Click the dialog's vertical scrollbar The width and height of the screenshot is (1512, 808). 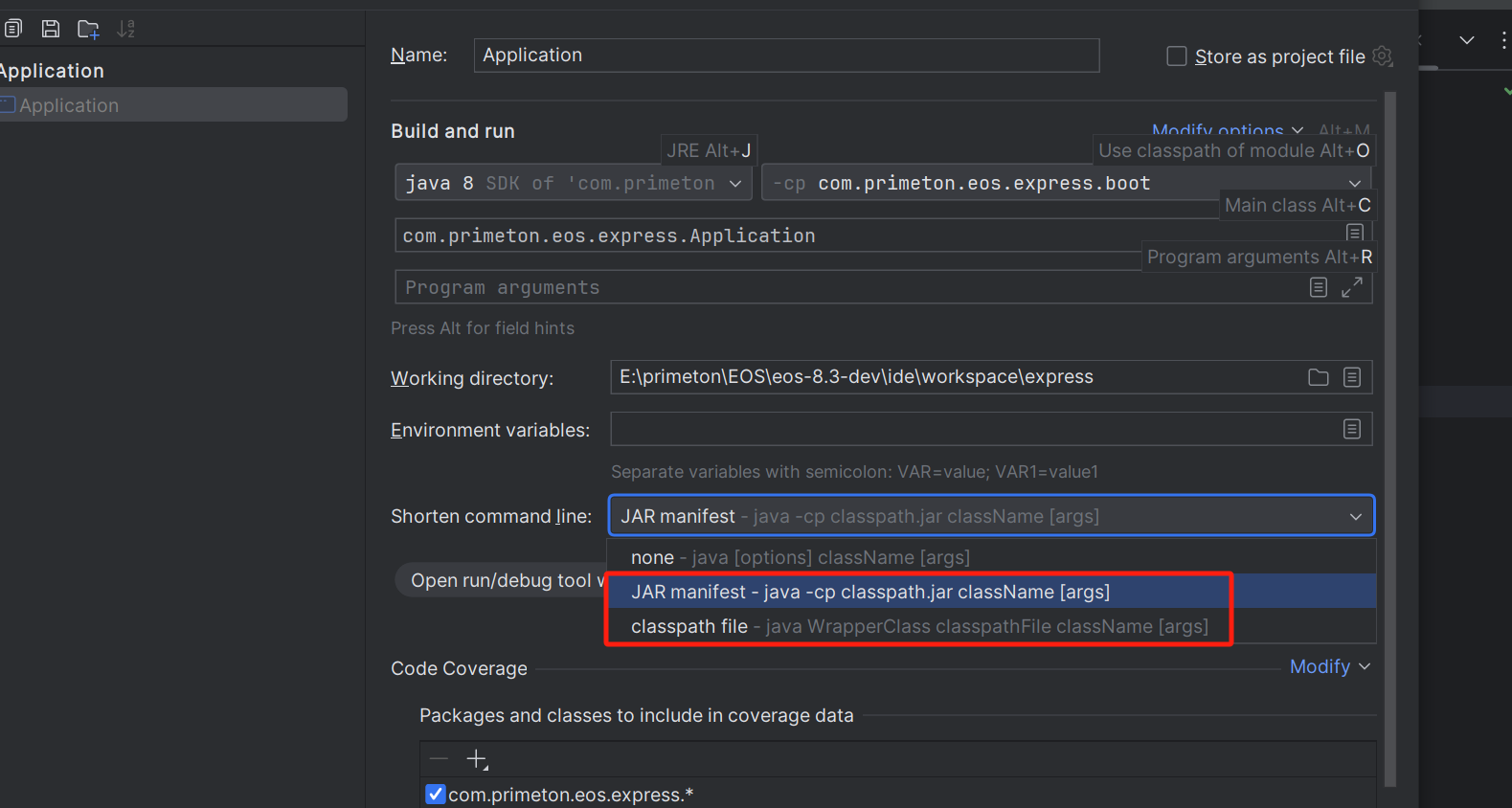pos(1390,431)
